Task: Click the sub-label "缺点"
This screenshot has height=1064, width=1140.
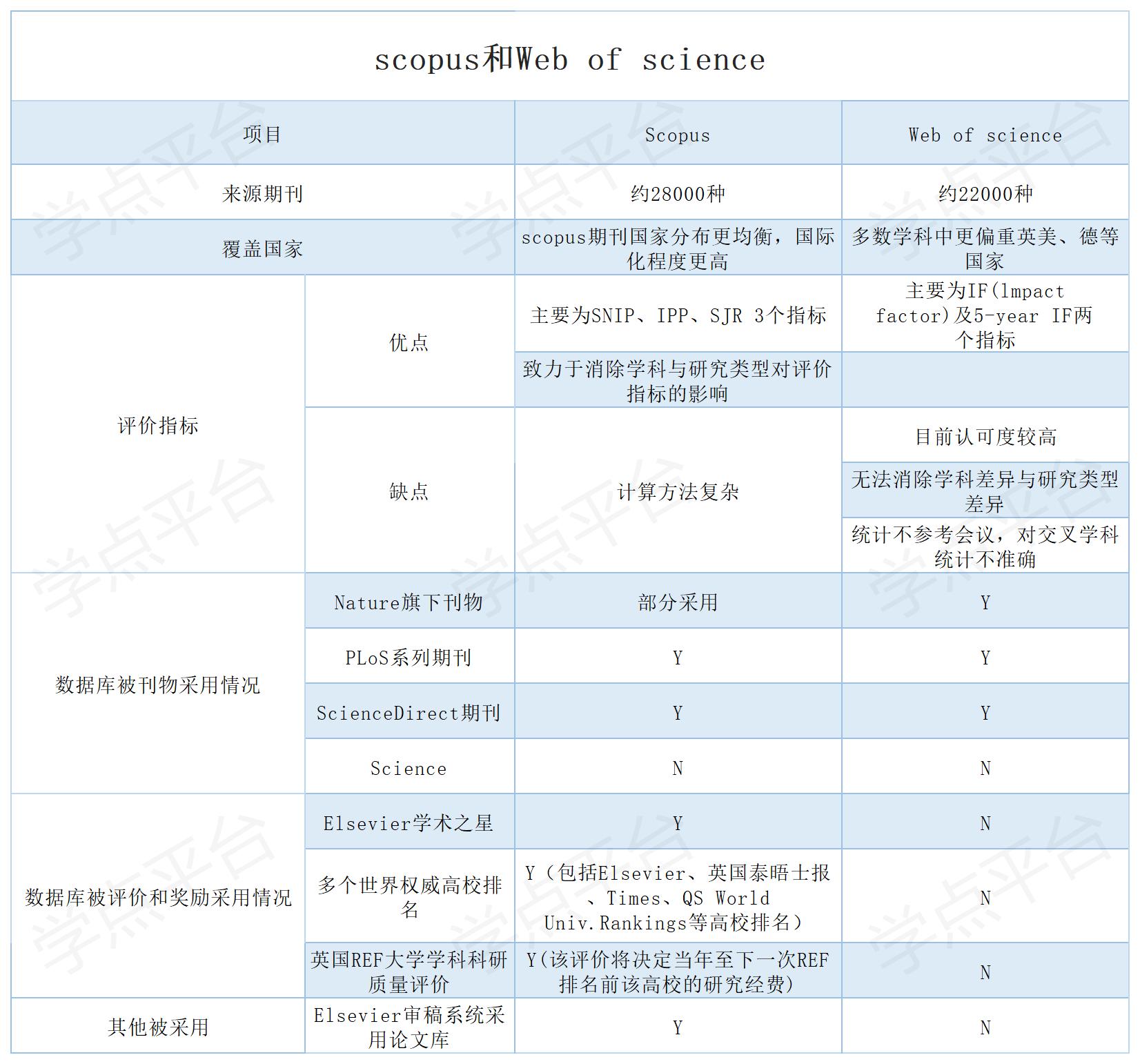Action: click(x=409, y=491)
